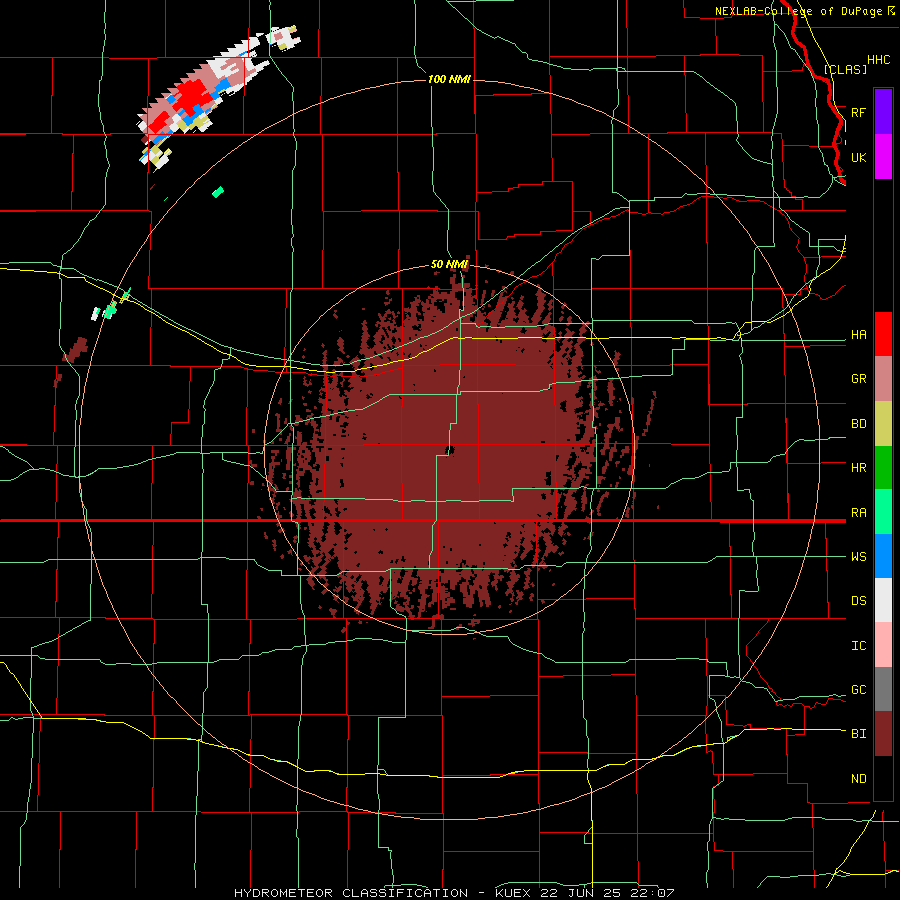Click the red HA hail color swatch
The width and height of the screenshot is (900, 900).
[883, 334]
